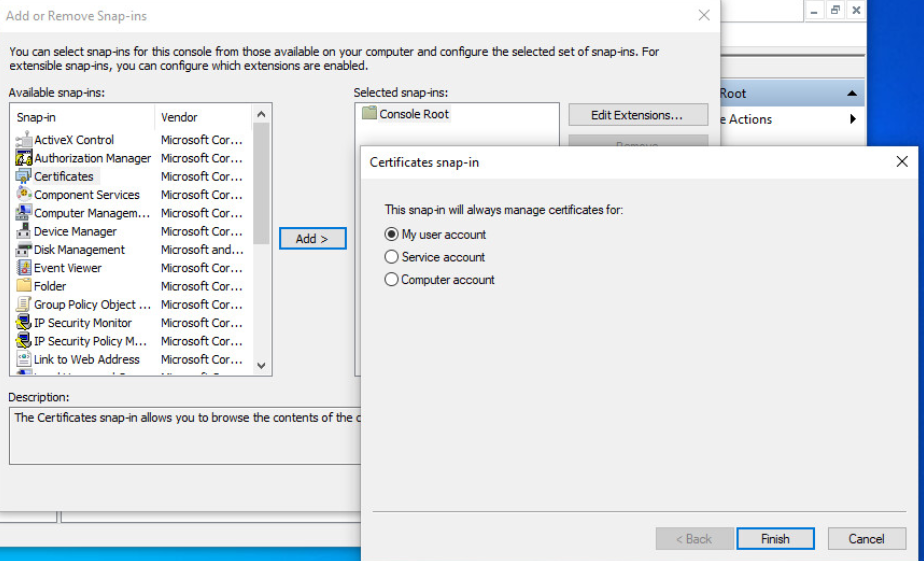The height and width of the screenshot is (561, 924).
Task: Select the Disk Management icon
Action: tap(24, 249)
